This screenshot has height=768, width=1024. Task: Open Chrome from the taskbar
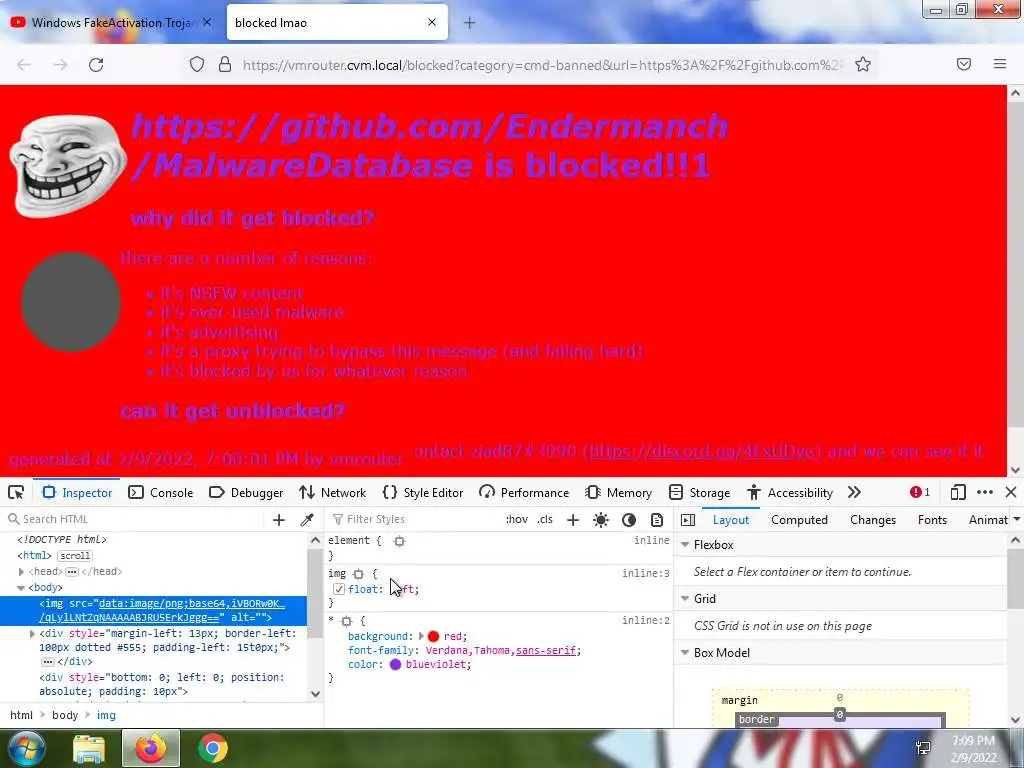tap(212, 748)
